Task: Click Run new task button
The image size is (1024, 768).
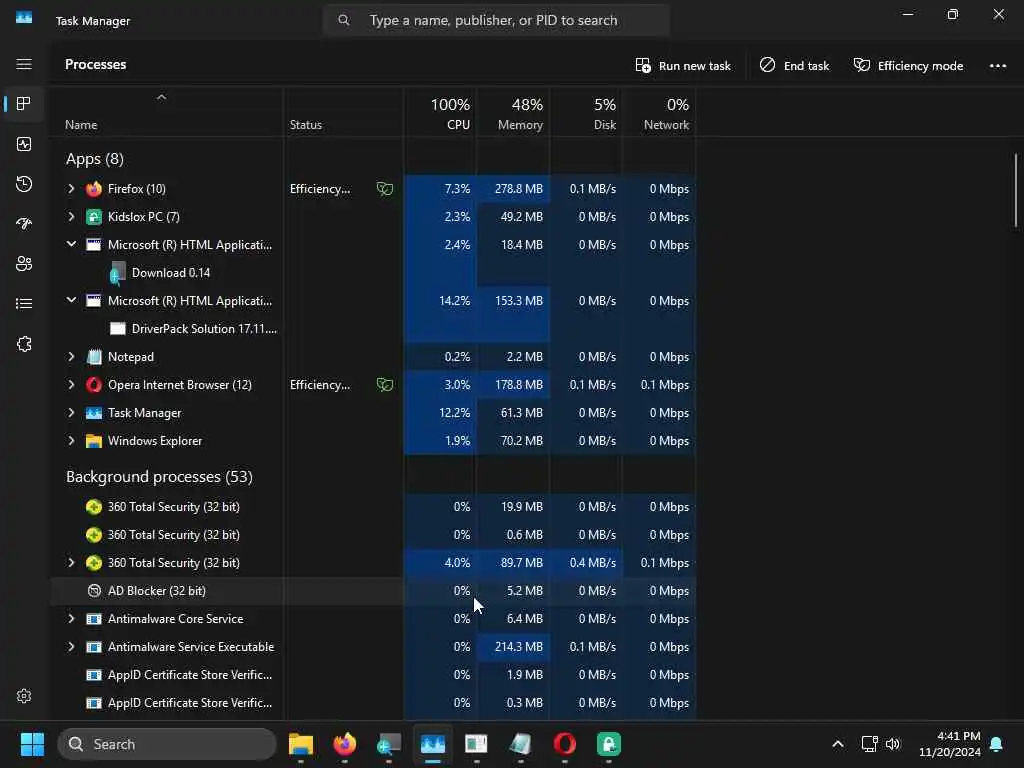Action: 682,65
